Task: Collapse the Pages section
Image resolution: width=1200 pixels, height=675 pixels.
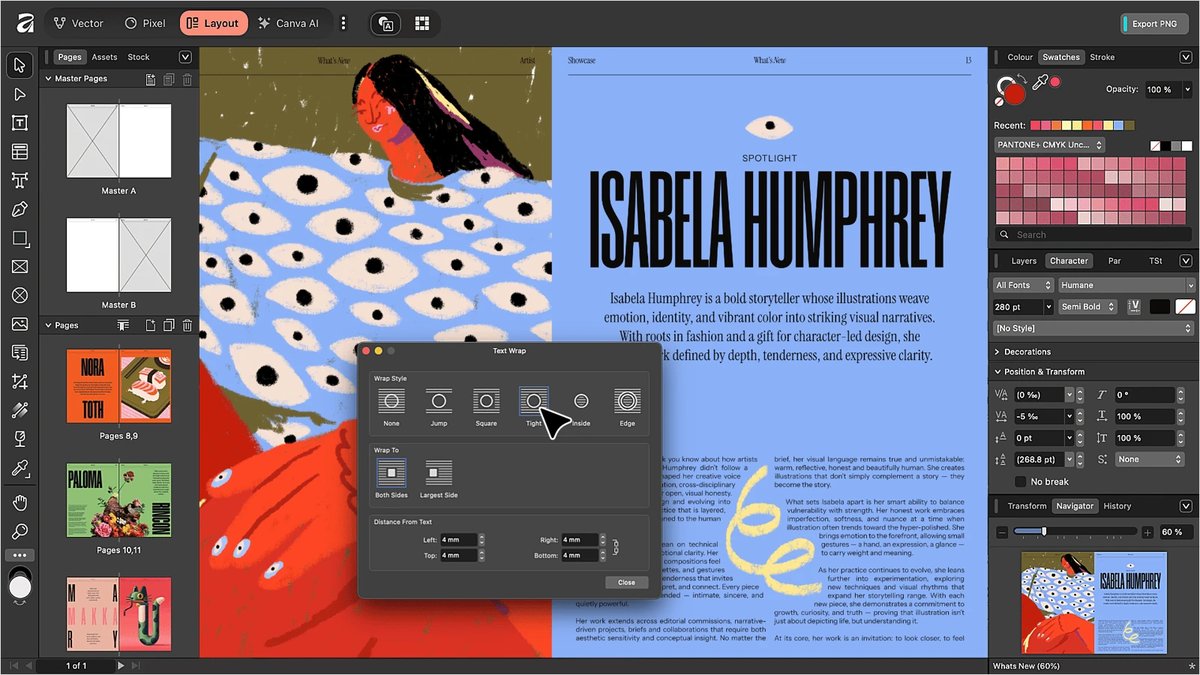Action: tap(47, 325)
